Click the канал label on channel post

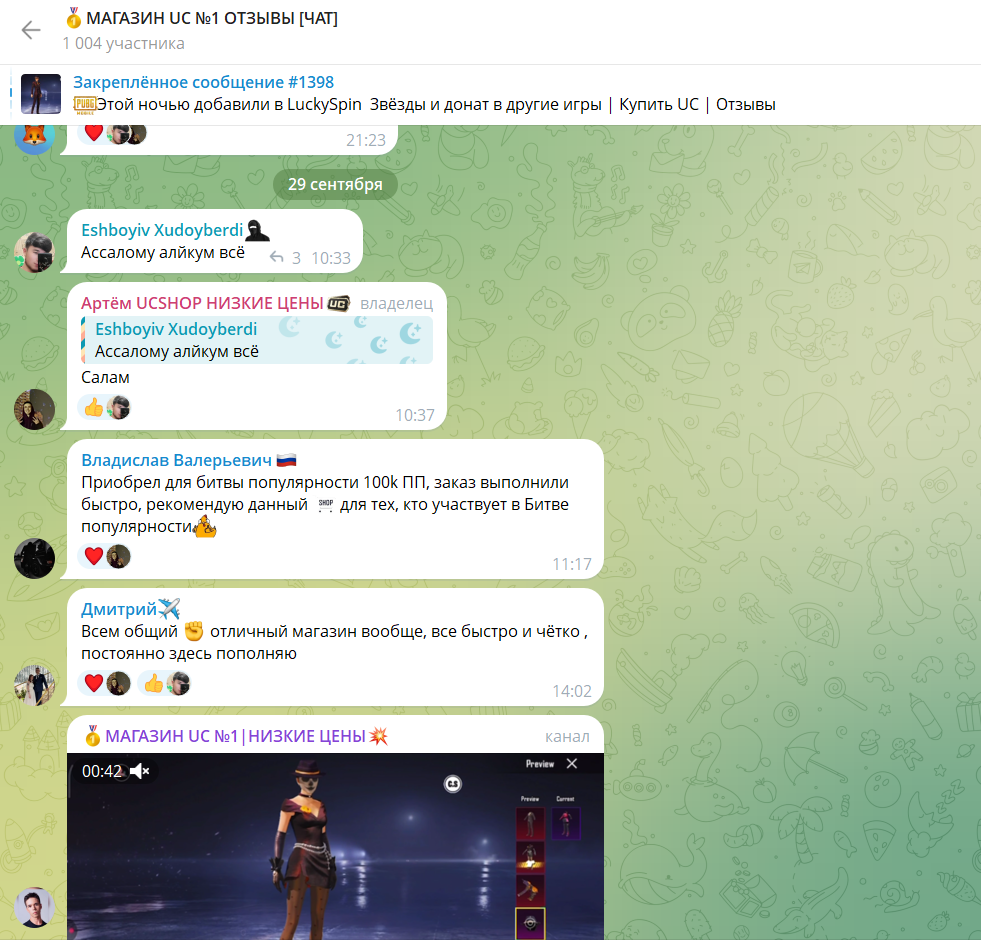click(567, 737)
